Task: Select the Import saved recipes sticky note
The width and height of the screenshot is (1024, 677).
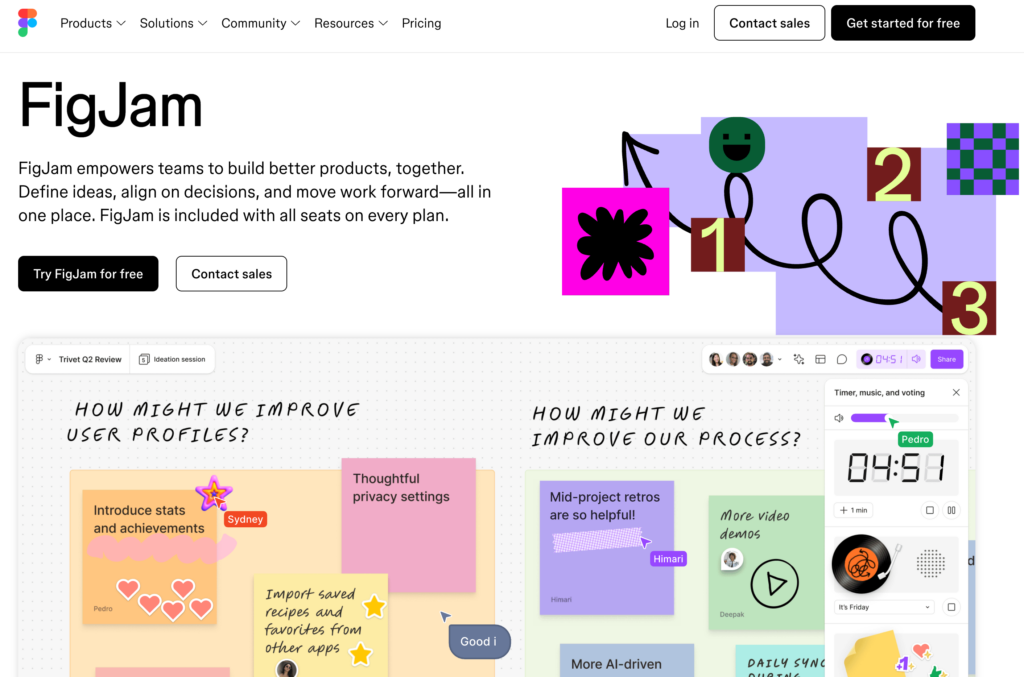Action: pyautogui.click(x=321, y=625)
